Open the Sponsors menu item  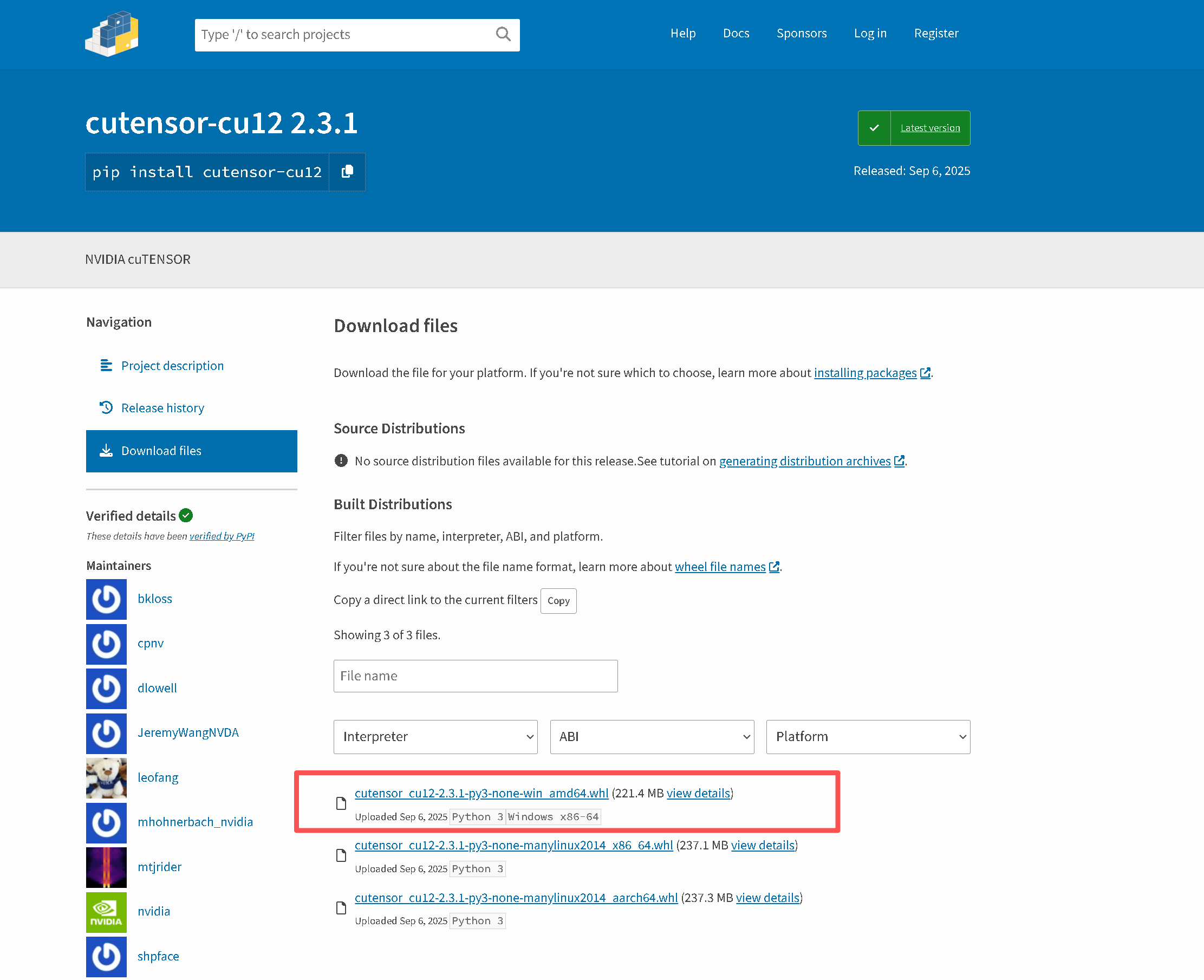[x=802, y=33]
